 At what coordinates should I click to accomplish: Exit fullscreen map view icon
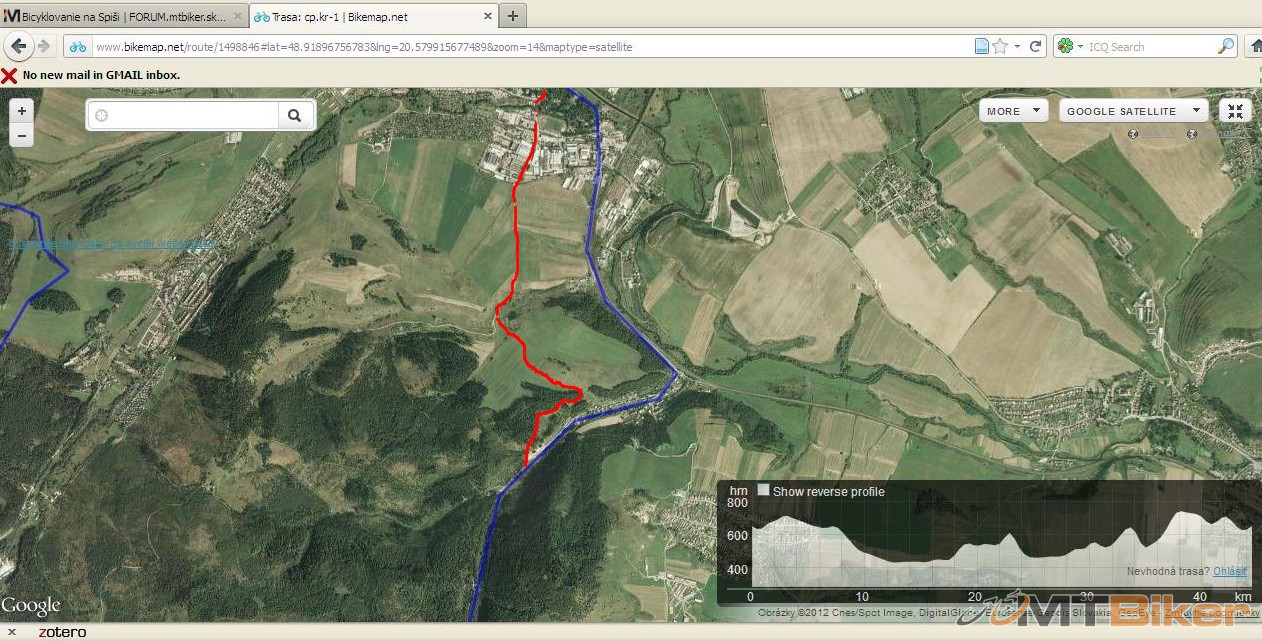tap(1235, 111)
